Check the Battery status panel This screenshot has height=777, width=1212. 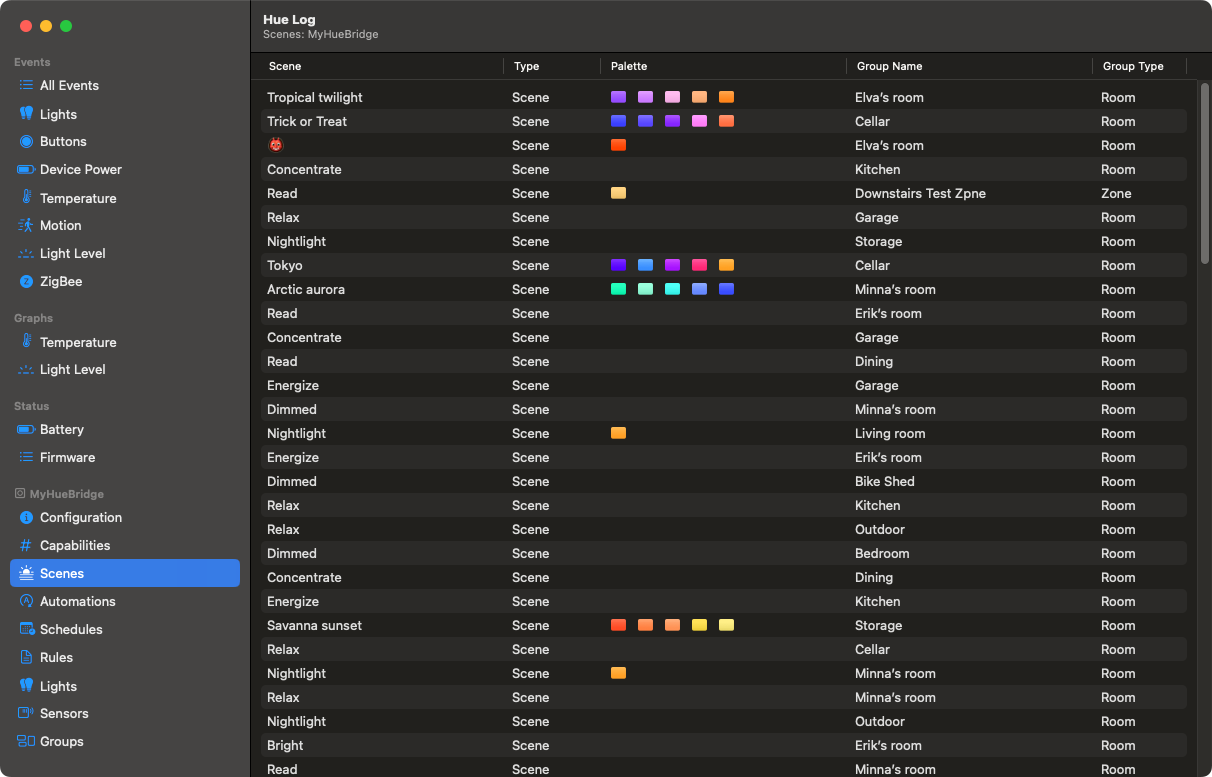pyautogui.click(x=62, y=430)
